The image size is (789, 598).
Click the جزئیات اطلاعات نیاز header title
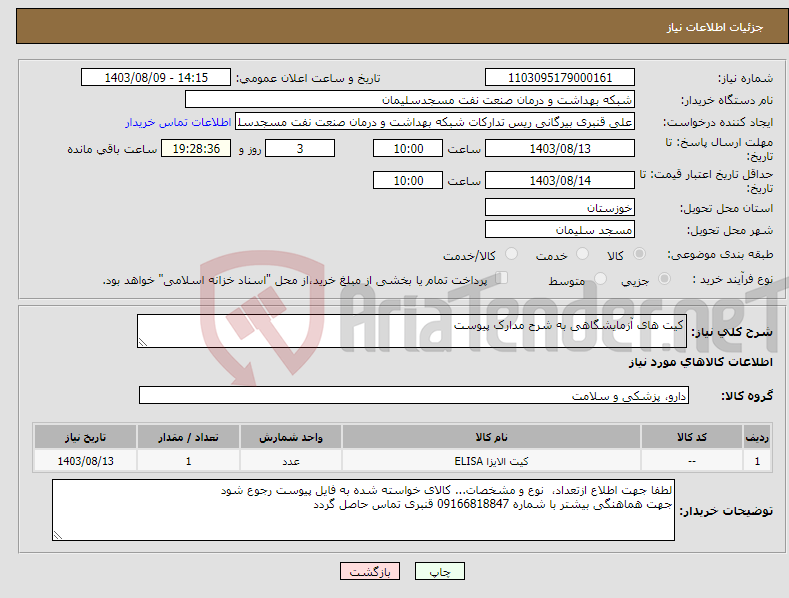[x=715, y=27]
